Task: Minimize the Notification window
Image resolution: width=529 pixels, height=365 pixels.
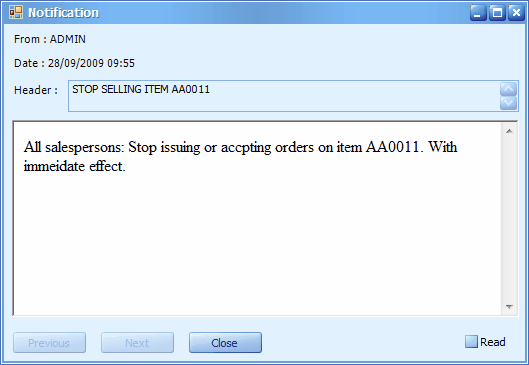Action: 478,13
